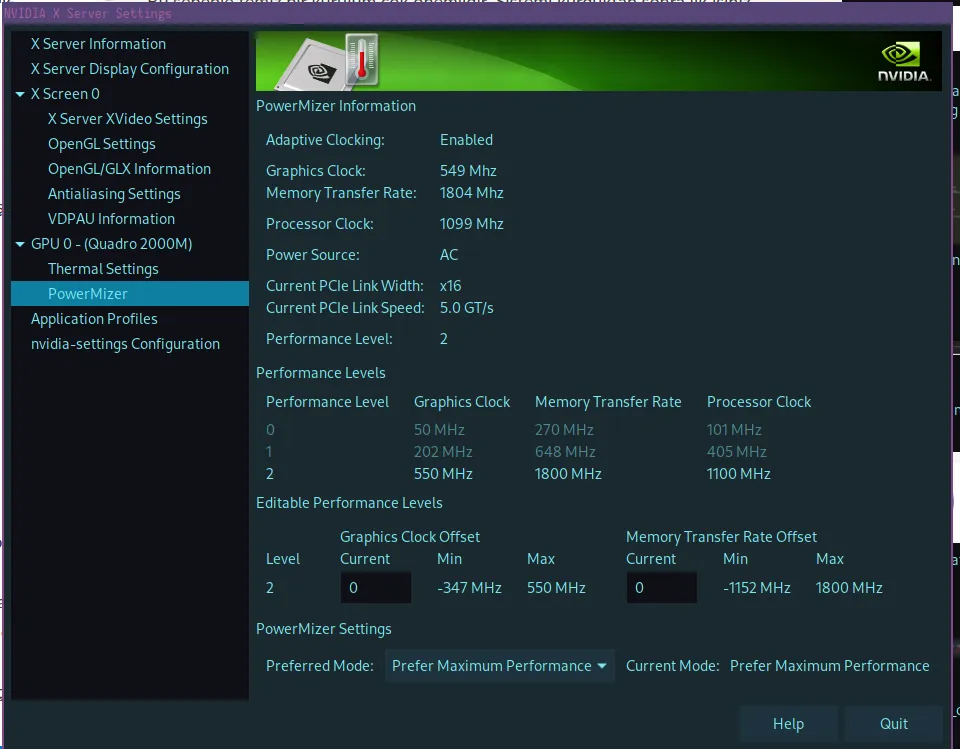Click the -1152 MHz minimum offset value

pyautogui.click(x=757, y=588)
